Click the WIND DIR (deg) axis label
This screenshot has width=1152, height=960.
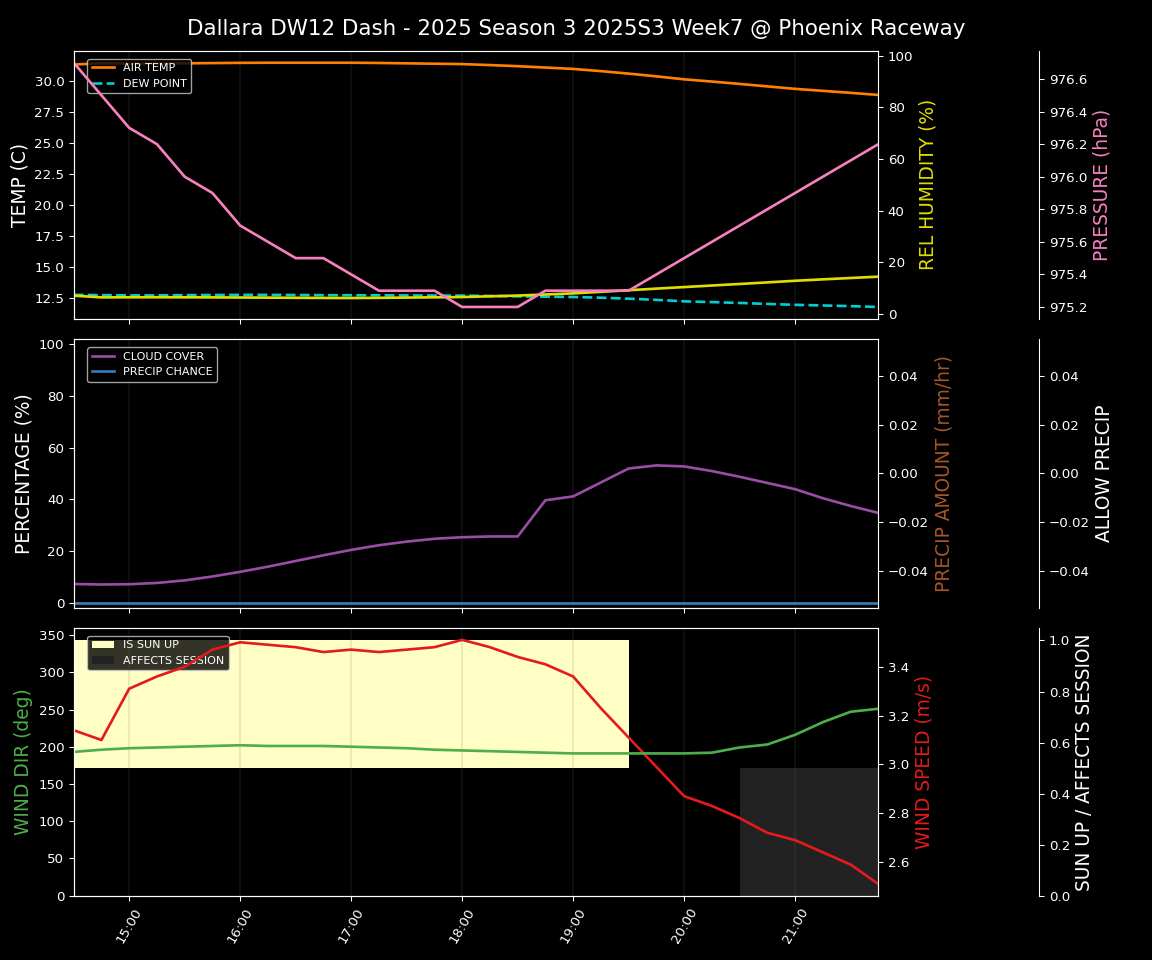tap(22, 762)
